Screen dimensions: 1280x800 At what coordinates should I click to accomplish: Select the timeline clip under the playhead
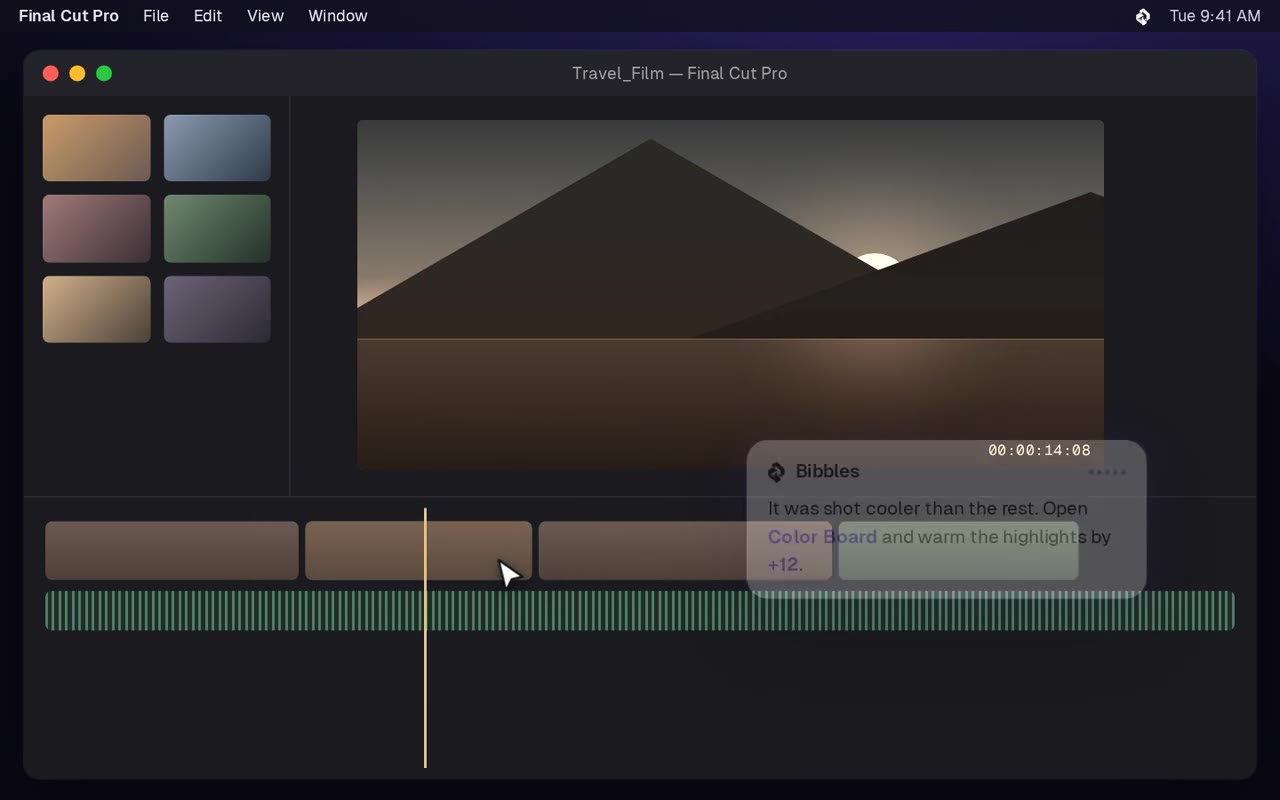[418, 550]
